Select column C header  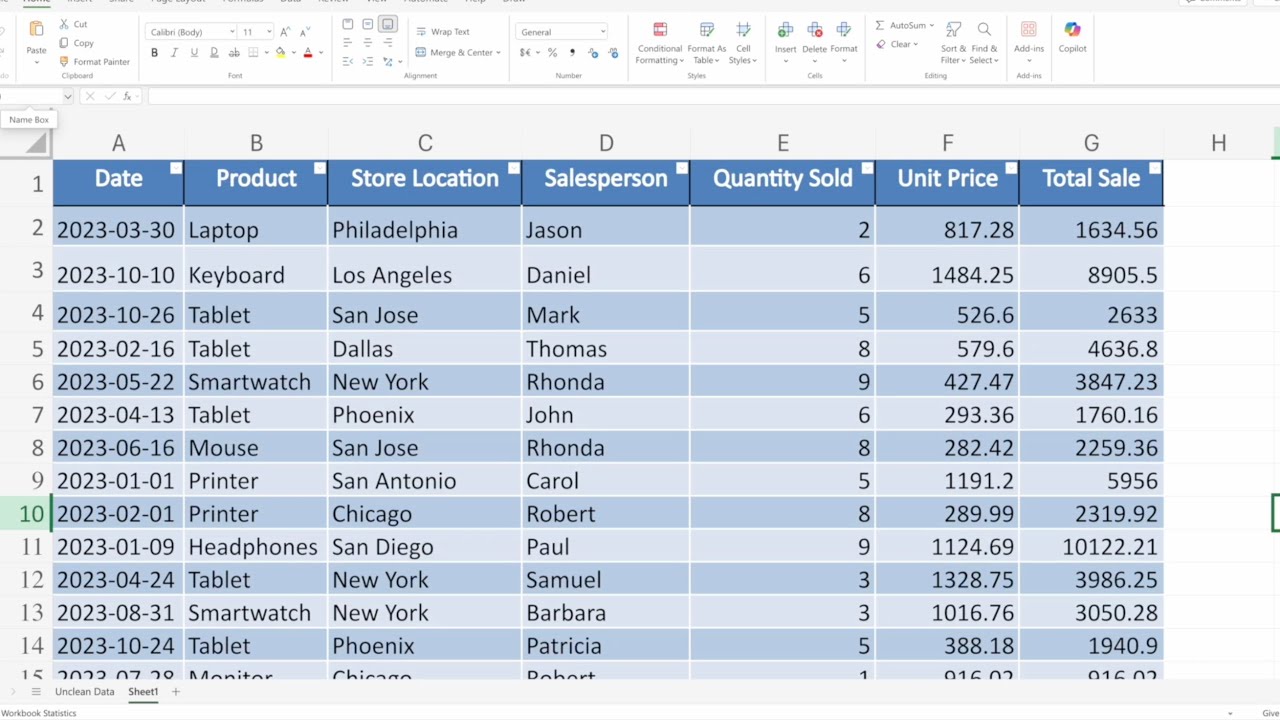[425, 144]
